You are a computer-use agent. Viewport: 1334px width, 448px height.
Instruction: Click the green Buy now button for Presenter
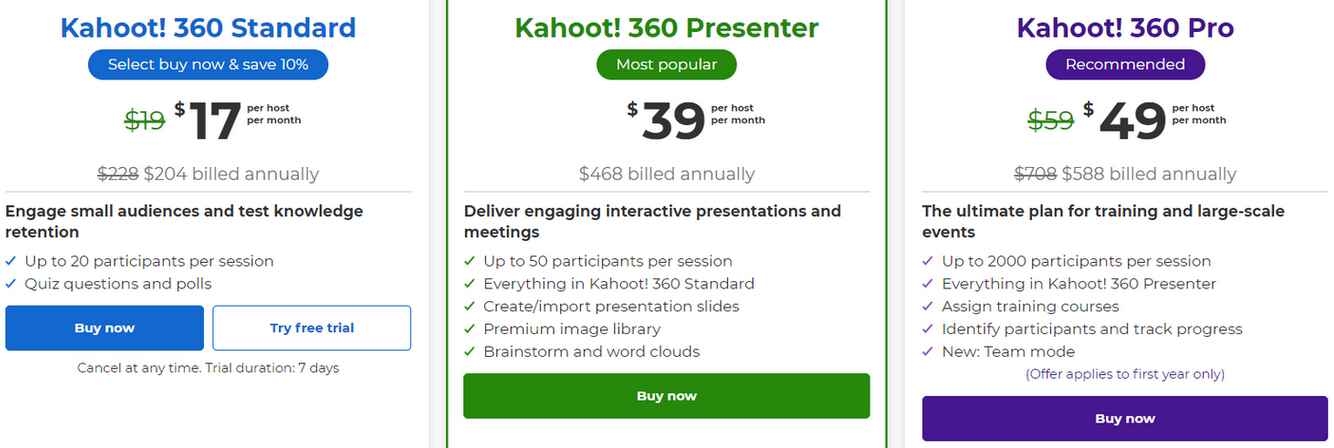coord(666,396)
